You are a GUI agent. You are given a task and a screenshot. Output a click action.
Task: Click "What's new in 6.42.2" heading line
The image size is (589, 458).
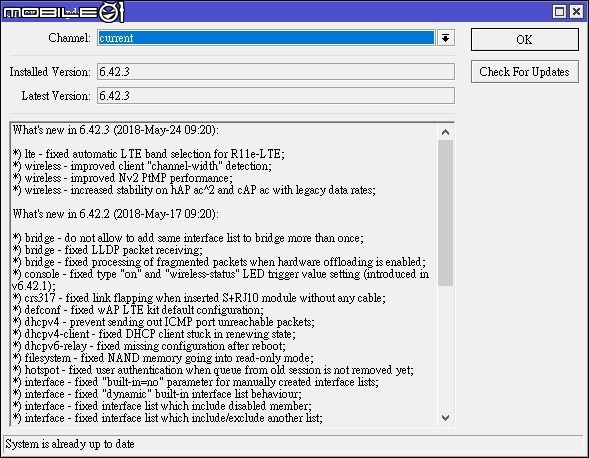[x=115, y=214]
